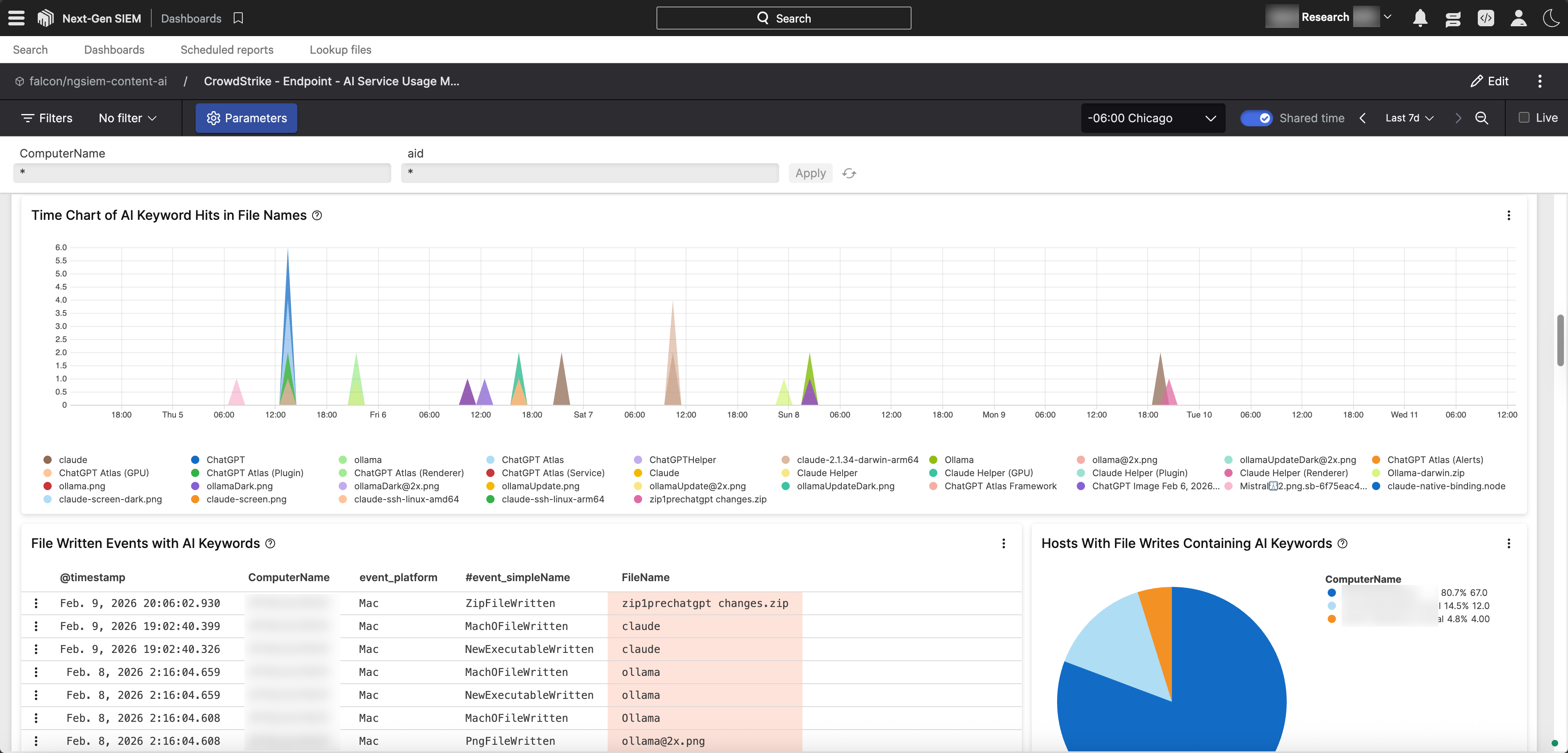Toggle claude series in legend
Viewport: 1568px width, 753px height.
point(65,460)
